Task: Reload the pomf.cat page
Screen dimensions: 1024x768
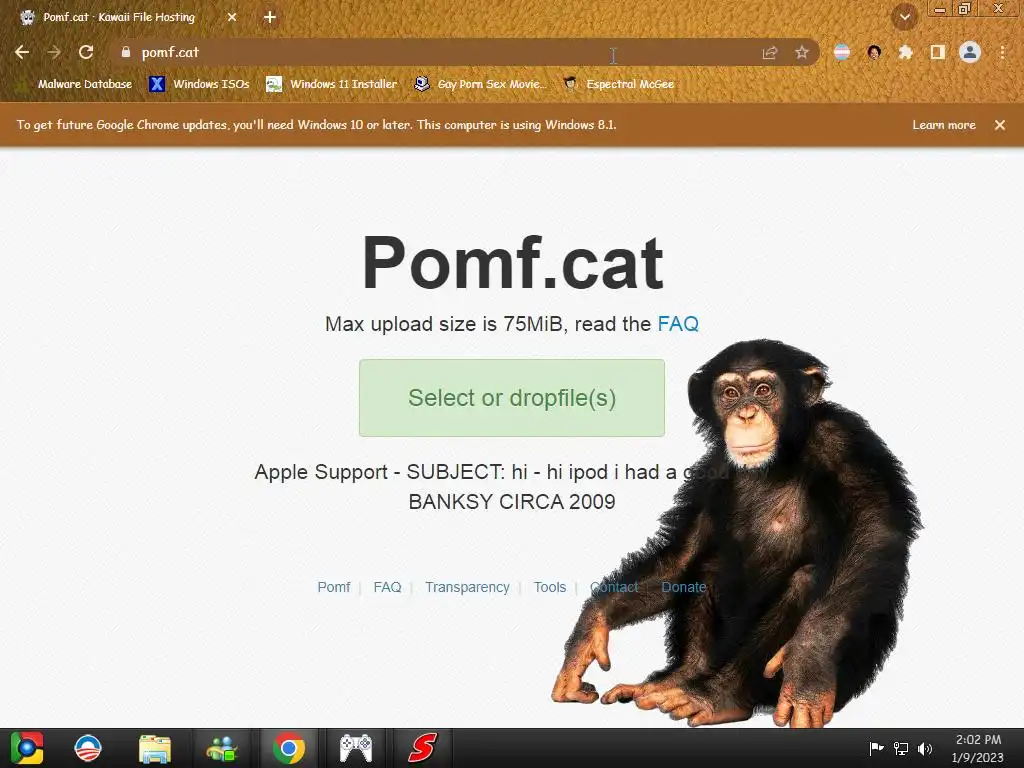Action: click(86, 52)
